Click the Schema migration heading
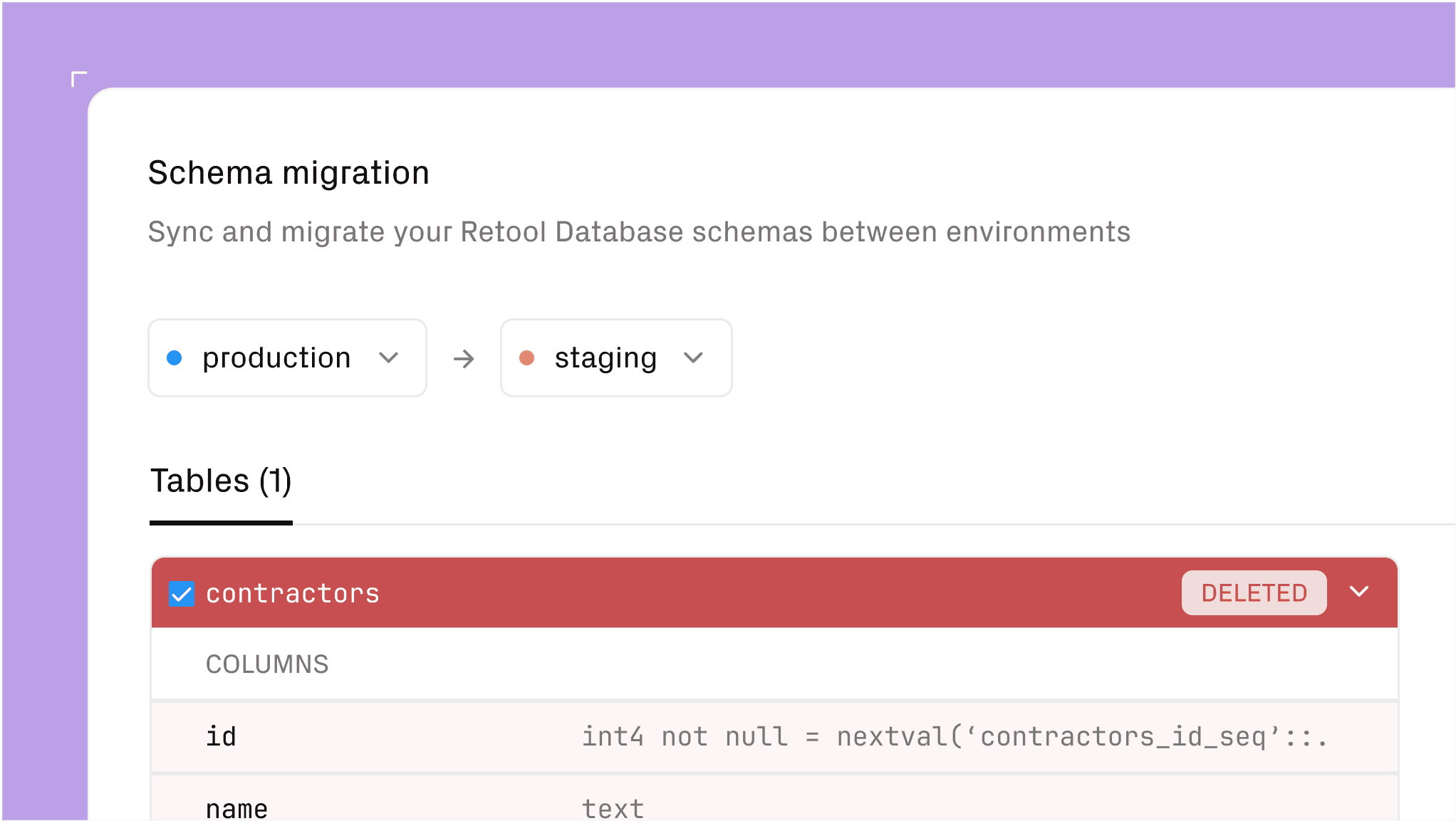The image size is (1456, 821). coord(288,172)
